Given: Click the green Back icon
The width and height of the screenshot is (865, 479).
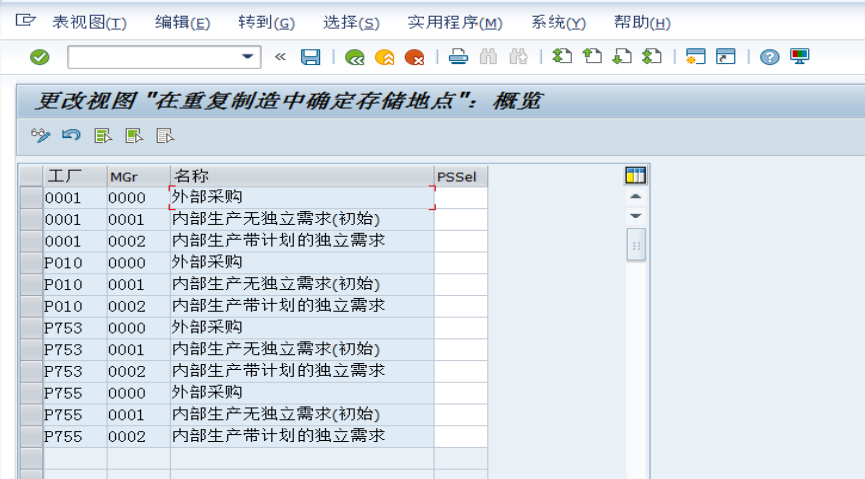Looking at the screenshot, I should coord(354,57).
